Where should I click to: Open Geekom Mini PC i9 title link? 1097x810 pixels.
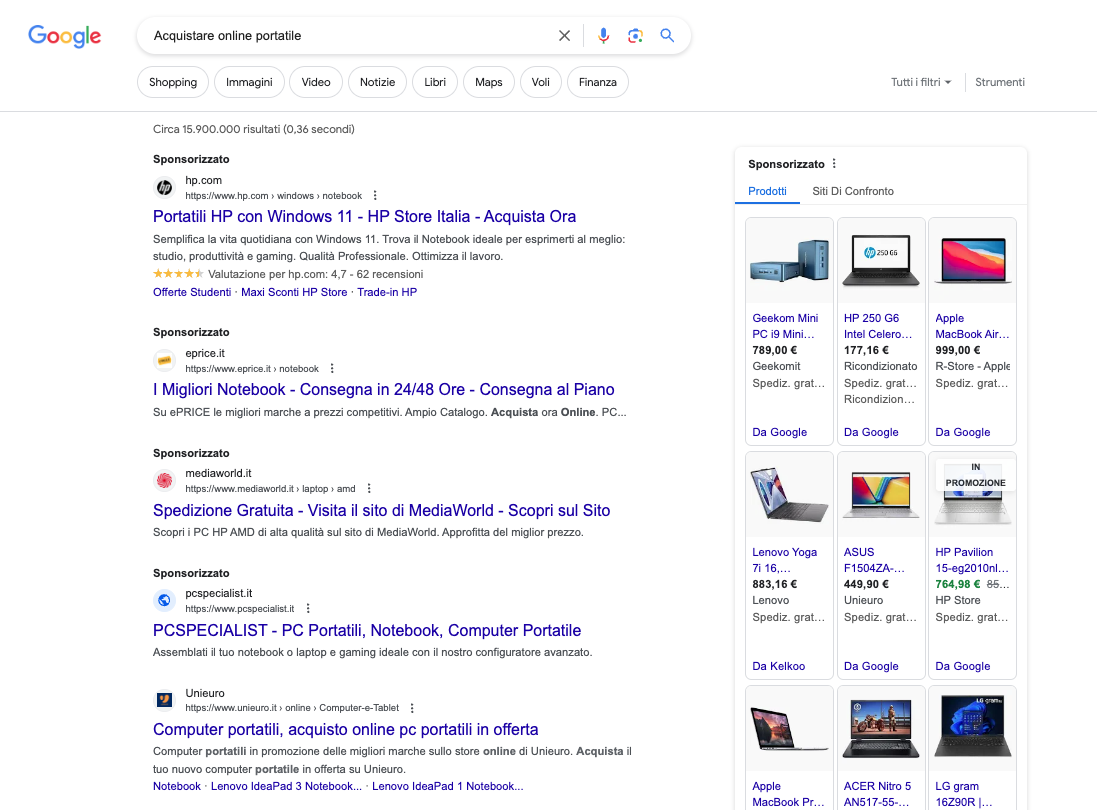coord(785,326)
